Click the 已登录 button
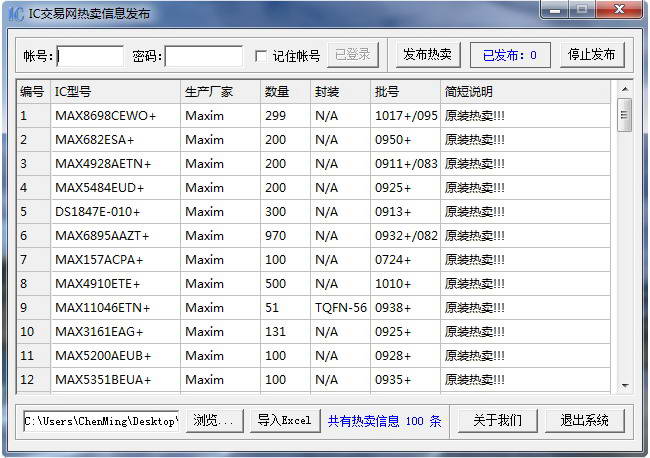The image size is (650, 458). click(x=353, y=55)
